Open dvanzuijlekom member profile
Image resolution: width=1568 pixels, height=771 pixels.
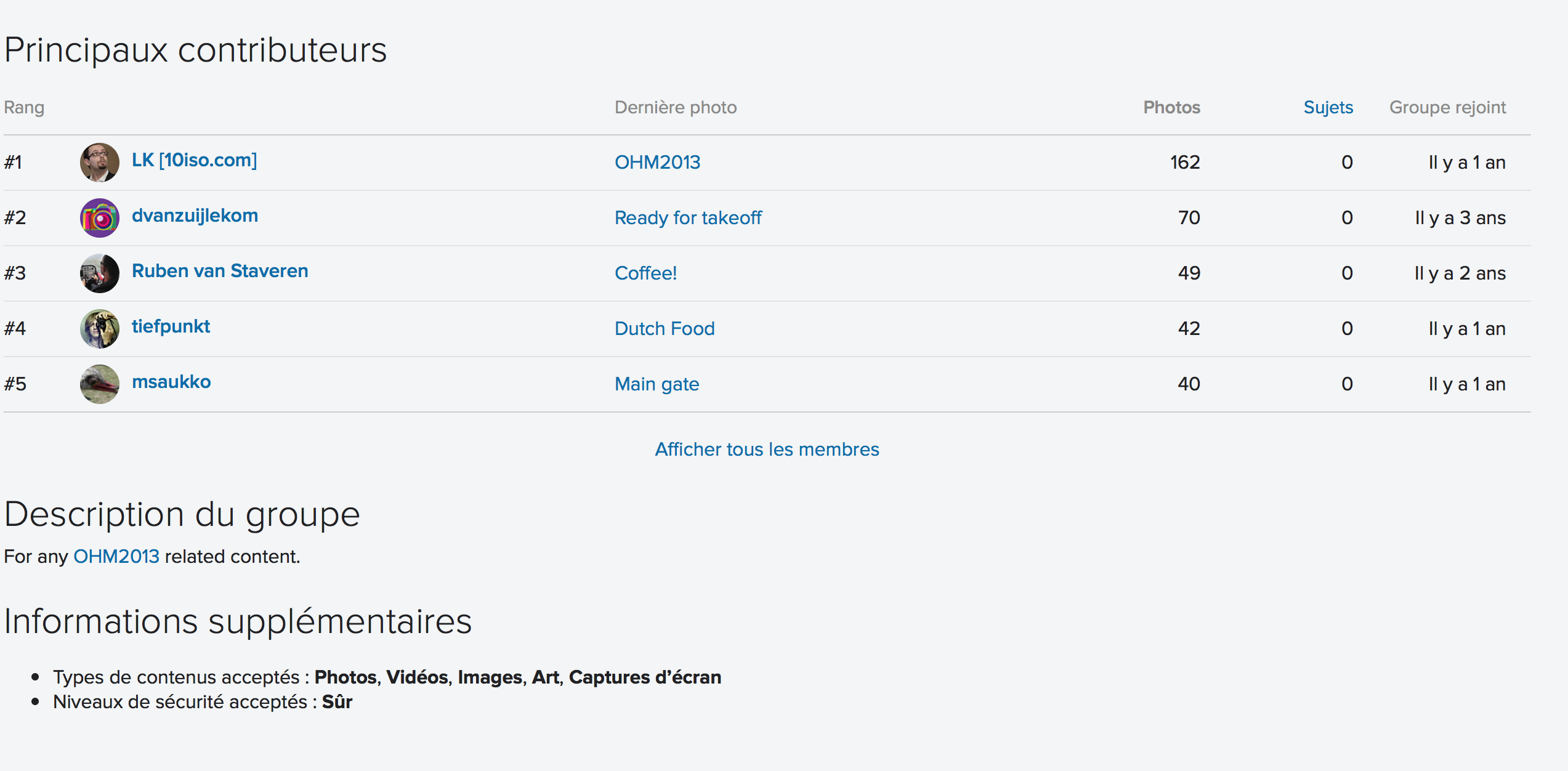pos(195,216)
